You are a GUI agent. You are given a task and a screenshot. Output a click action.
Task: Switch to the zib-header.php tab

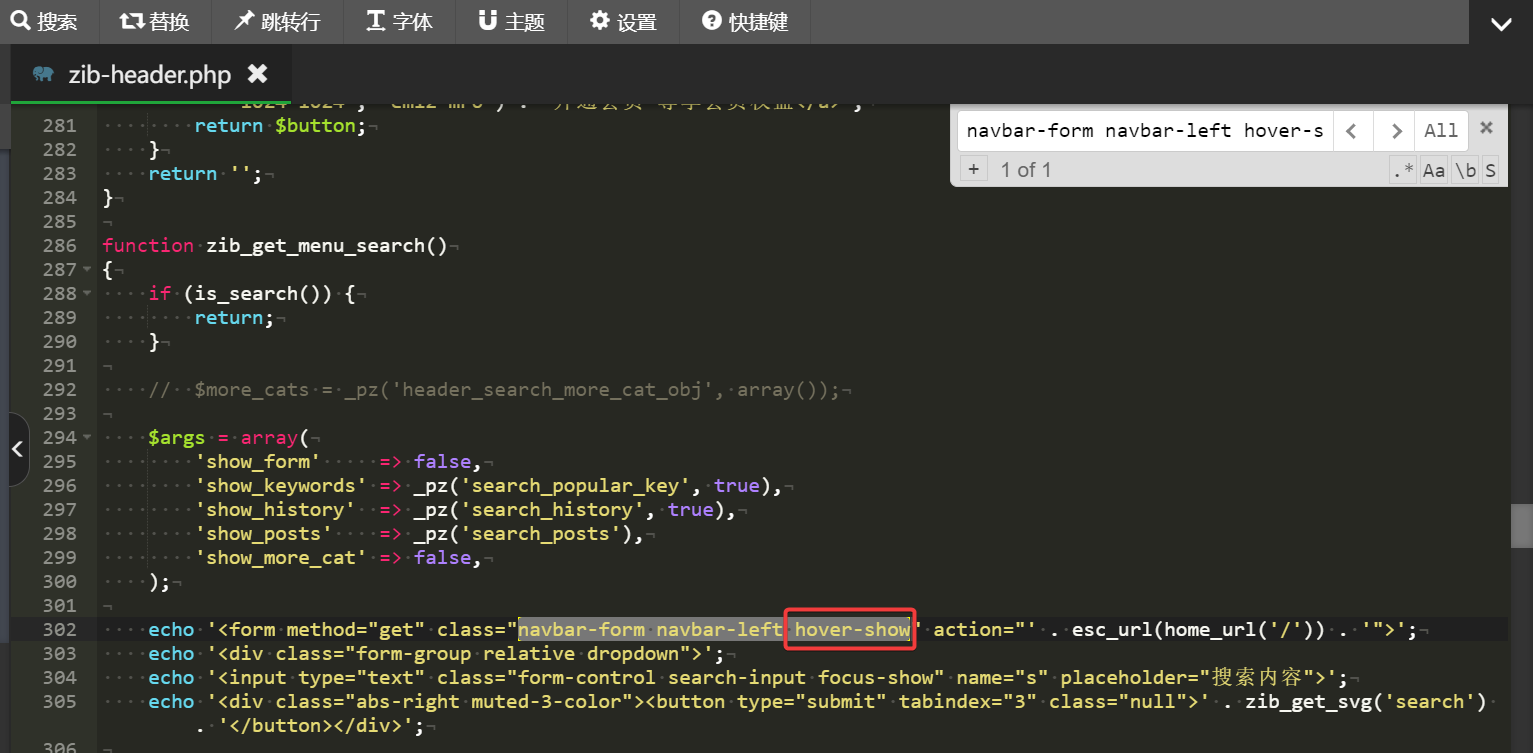(x=148, y=75)
